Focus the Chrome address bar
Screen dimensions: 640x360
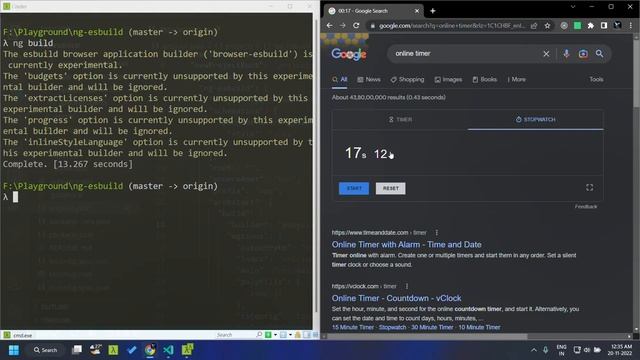(x=452, y=26)
